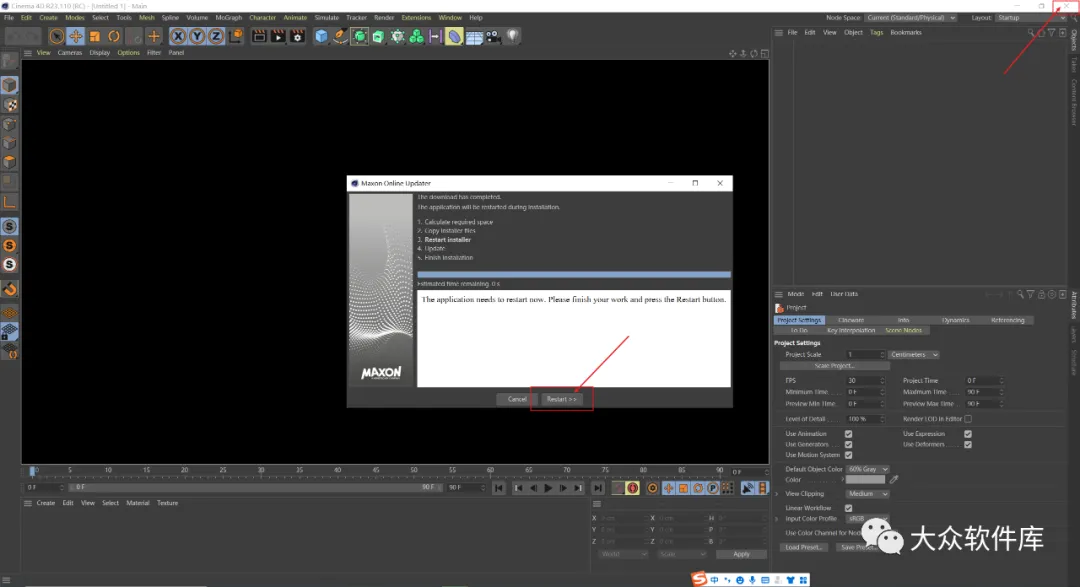Disable the Use Animation checkbox
The width and height of the screenshot is (1080, 587).
pyautogui.click(x=848, y=434)
